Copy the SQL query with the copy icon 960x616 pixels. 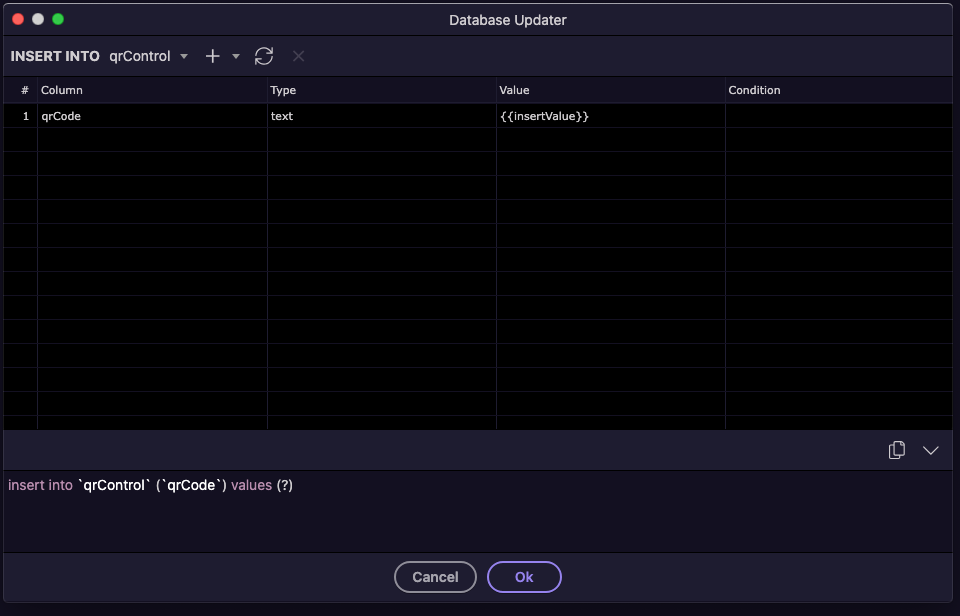897,450
